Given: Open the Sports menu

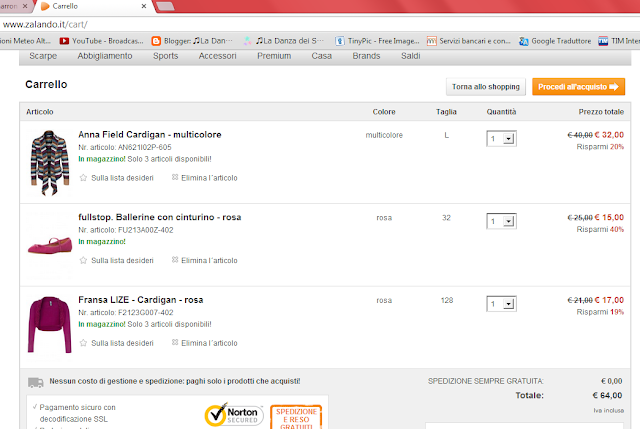Looking at the screenshot, I should [x=166, y=56].
